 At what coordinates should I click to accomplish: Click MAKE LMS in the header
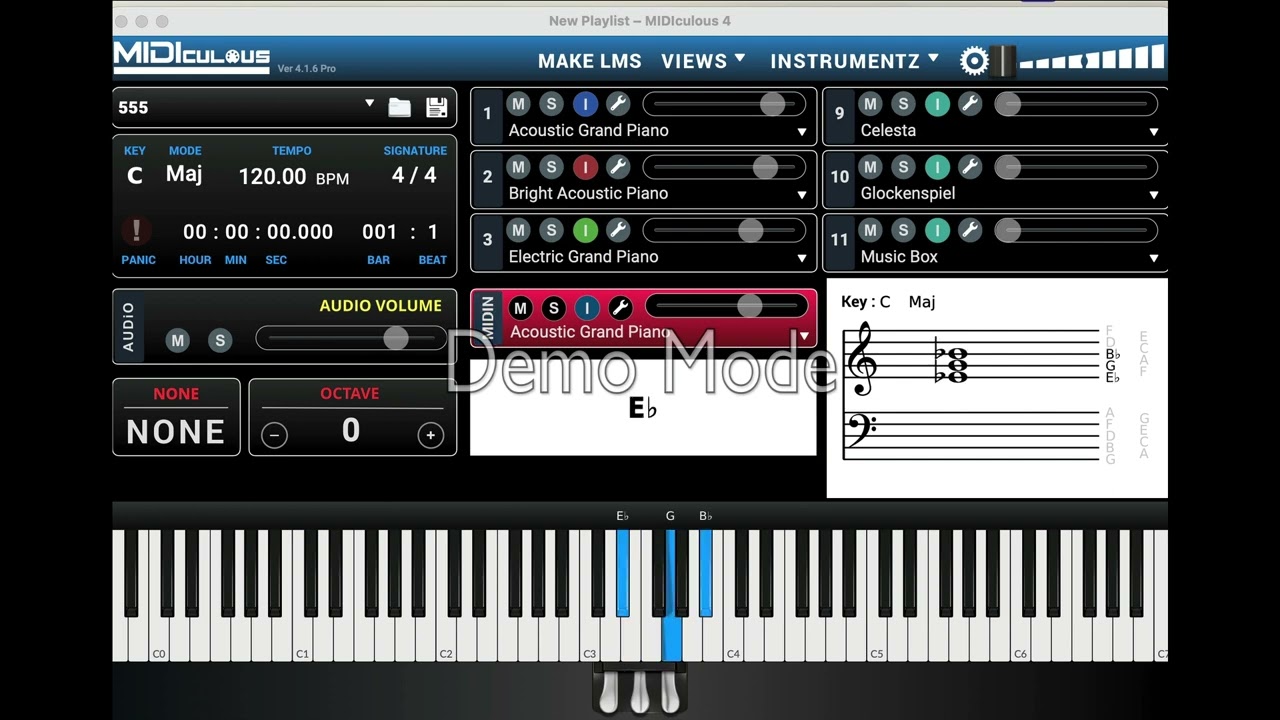[x=590, y=61]
